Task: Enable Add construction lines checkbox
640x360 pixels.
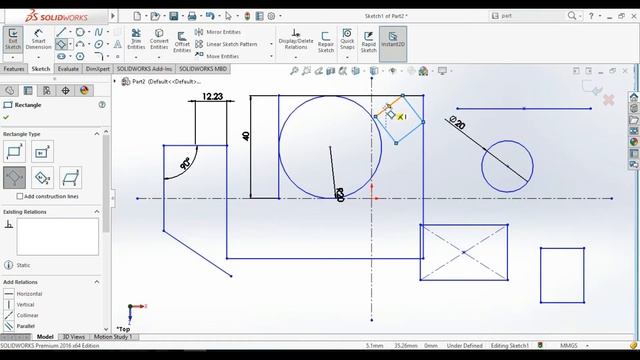Action: click(20, 196)
